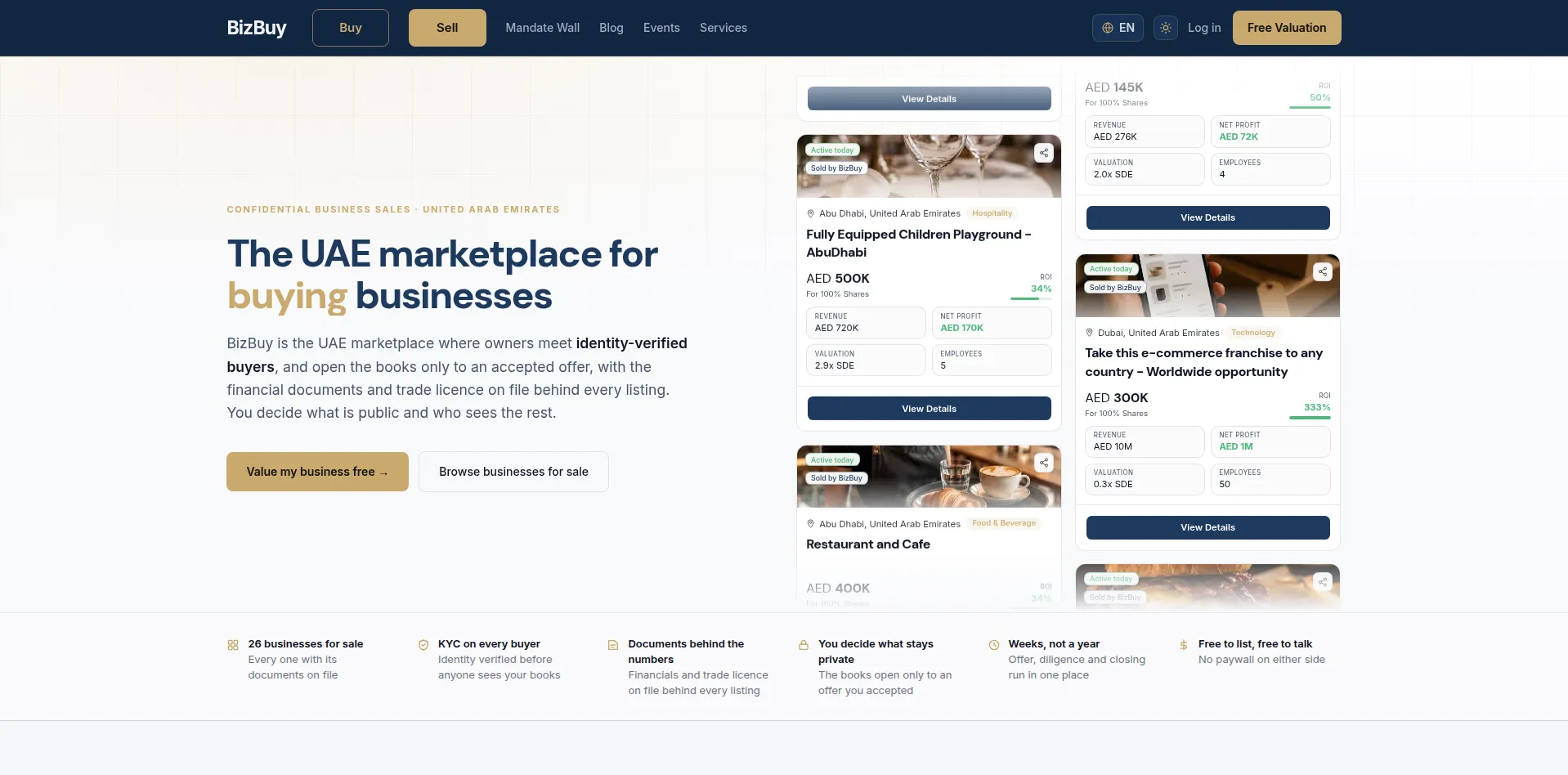1568x775 pixels.
Task: Click the Hospitality category tag
Action: [992, 213]
